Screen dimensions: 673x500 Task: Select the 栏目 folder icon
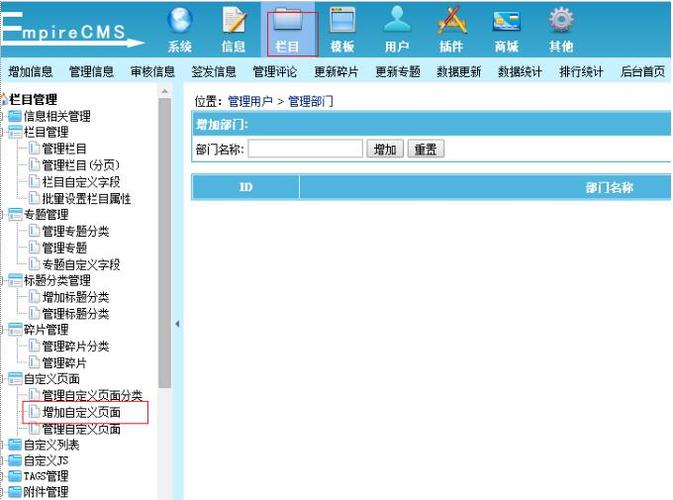pyautogui.click(x=288, y=21)
